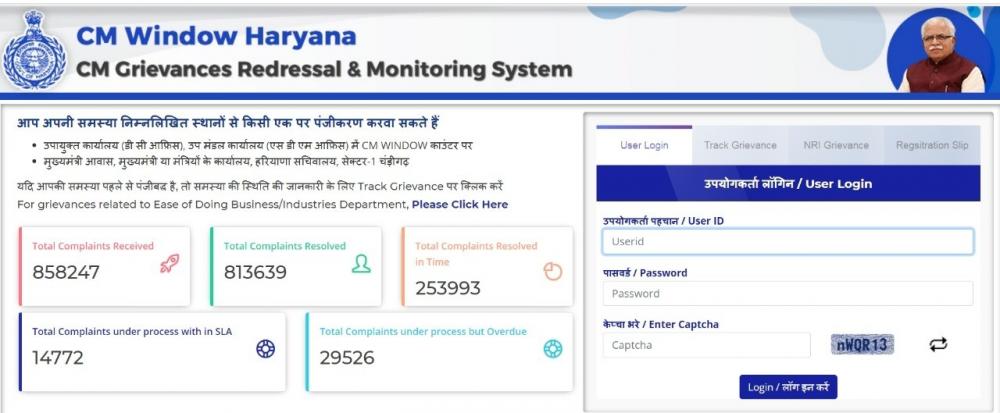This screenshot has width=1000, height=413.
Task: Click the Total Complaints Resolved in Time label
Action: (x=476, y=254)
